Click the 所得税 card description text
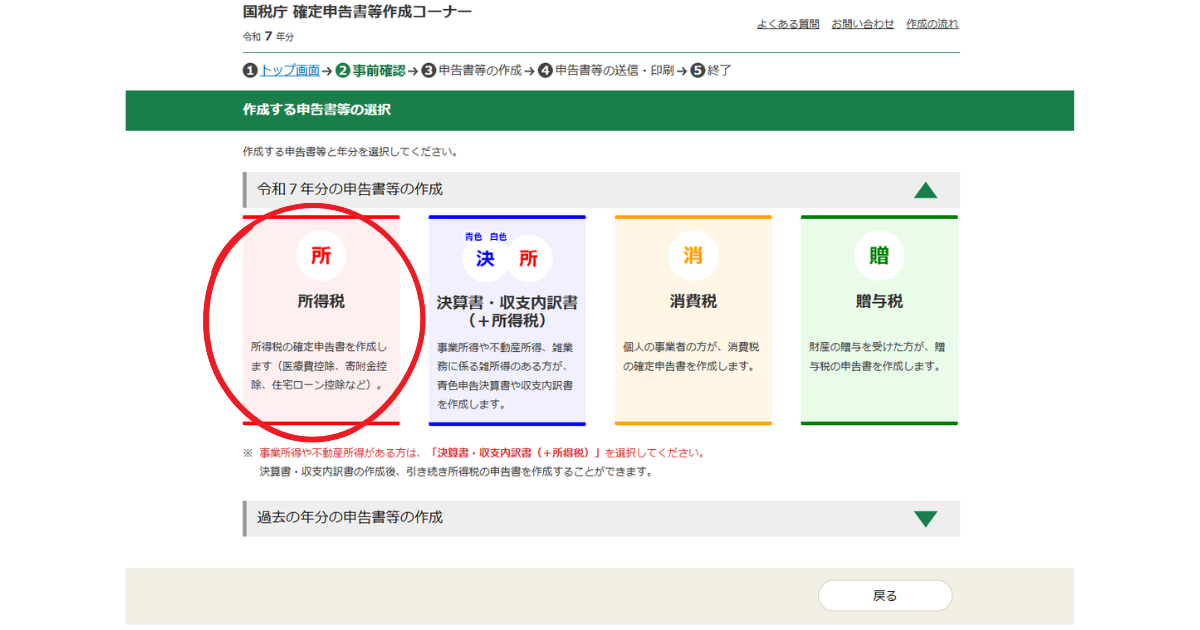 click(321, 365)
